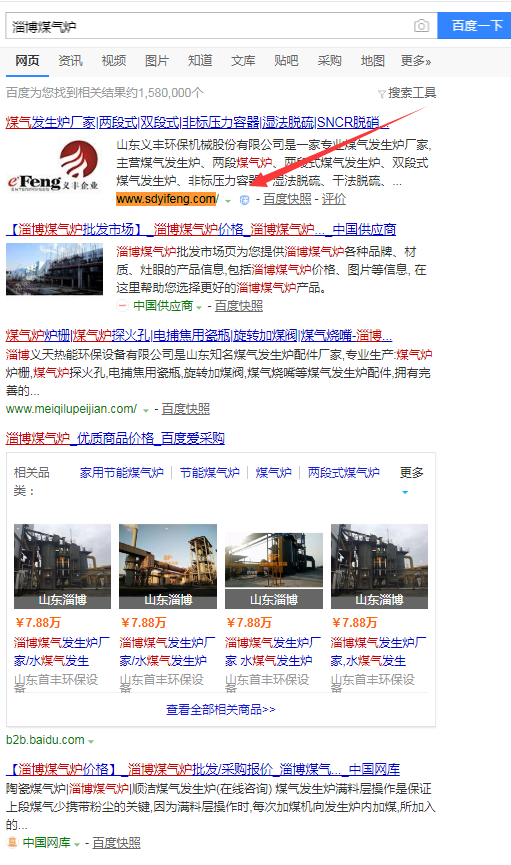Open the 淄博煤气炉_优质商品价格_百度爱采购 title
Image resolution: width=511 pixels, height=865 pixels.
tap(115, 439)
